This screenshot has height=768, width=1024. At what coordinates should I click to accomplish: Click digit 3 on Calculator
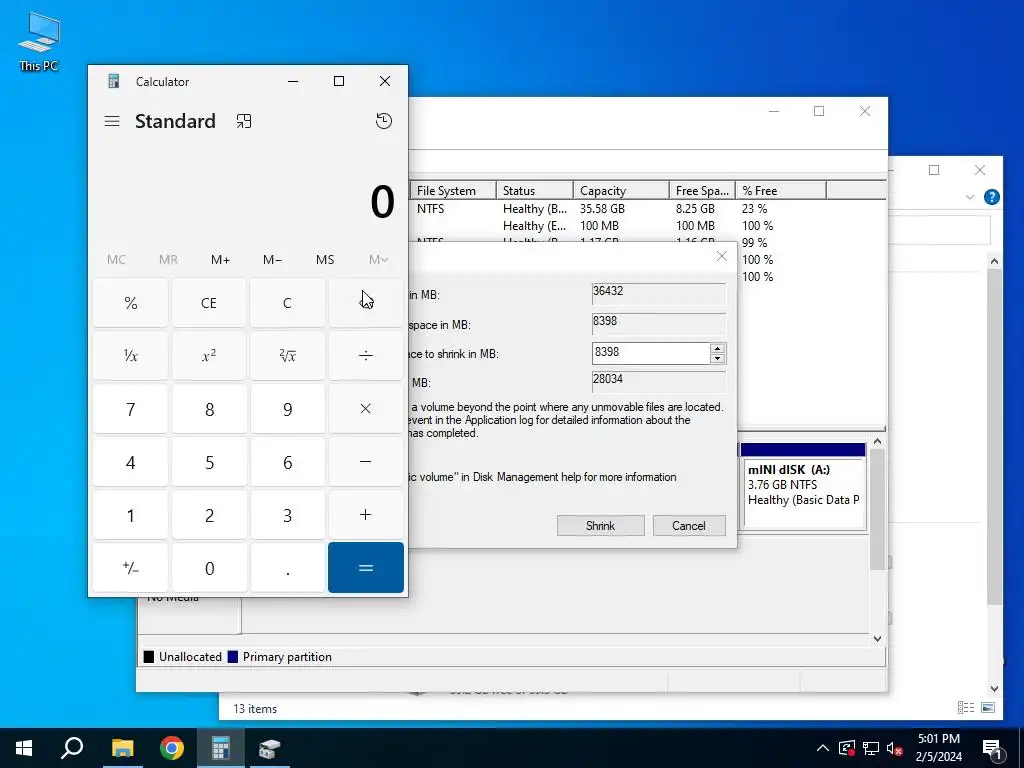click(x=287, y=515)
